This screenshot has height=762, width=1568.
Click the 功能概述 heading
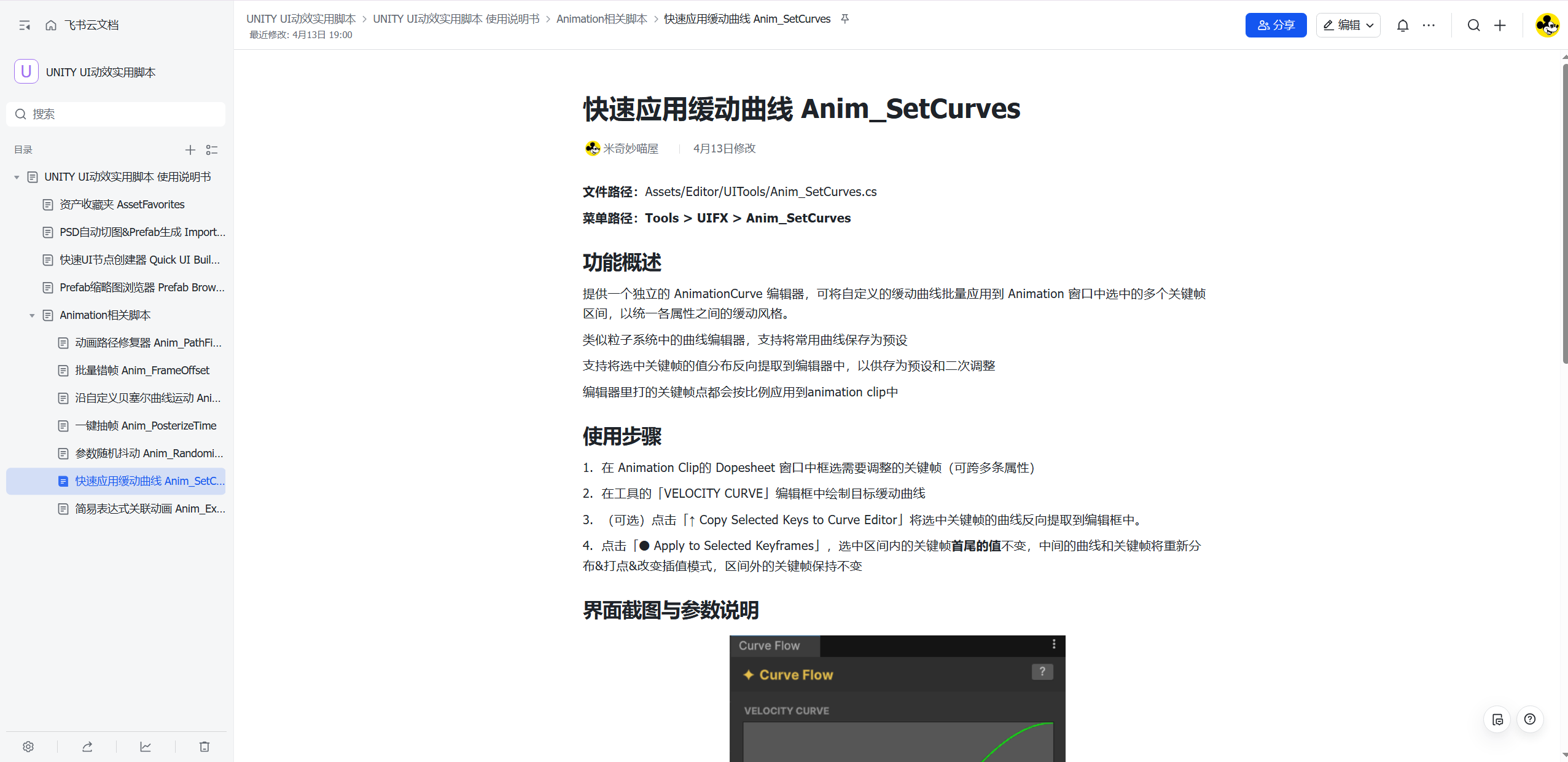pyautogui.click(x=622, y=262)
